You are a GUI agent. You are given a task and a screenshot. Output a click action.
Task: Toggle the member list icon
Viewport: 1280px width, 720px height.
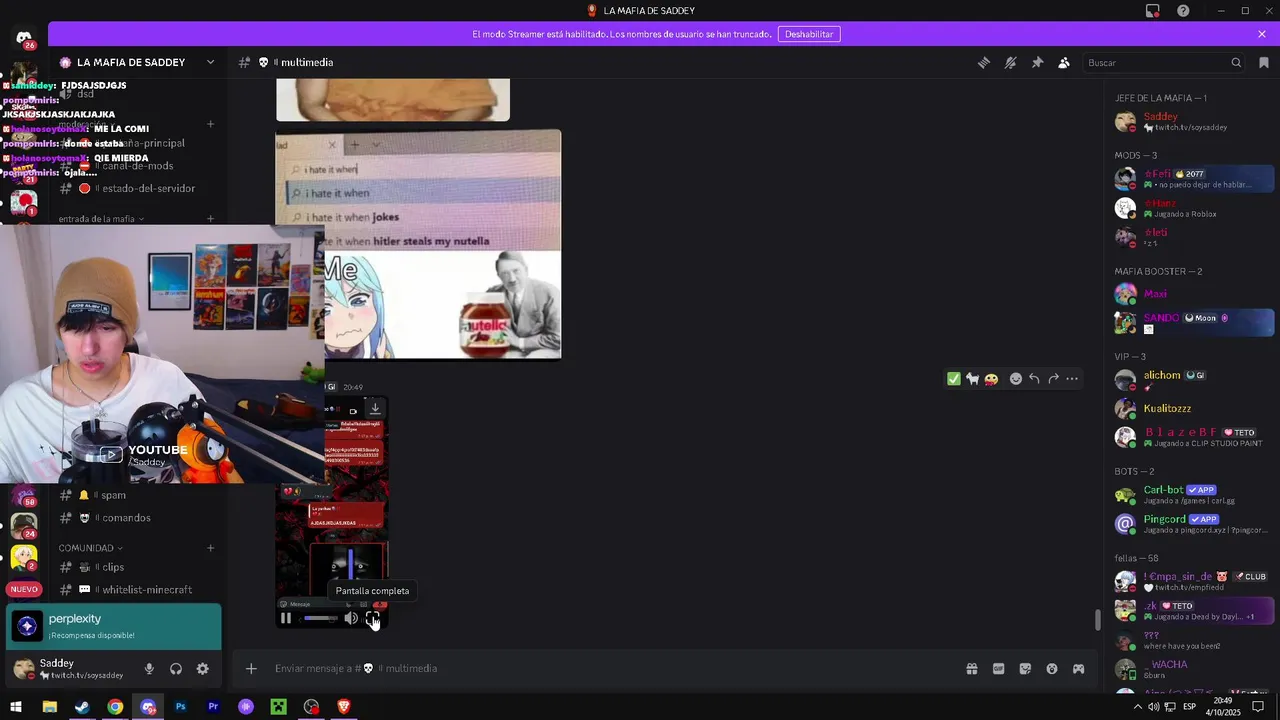coord(1064,62)
